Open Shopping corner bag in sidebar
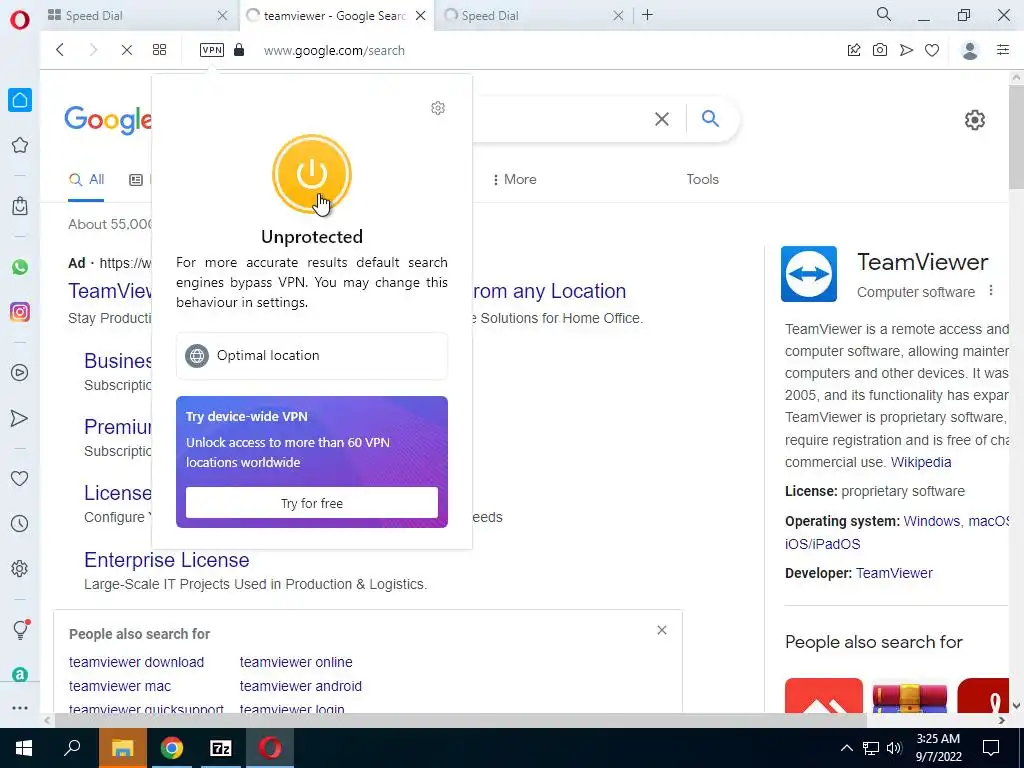 point(20,206)
